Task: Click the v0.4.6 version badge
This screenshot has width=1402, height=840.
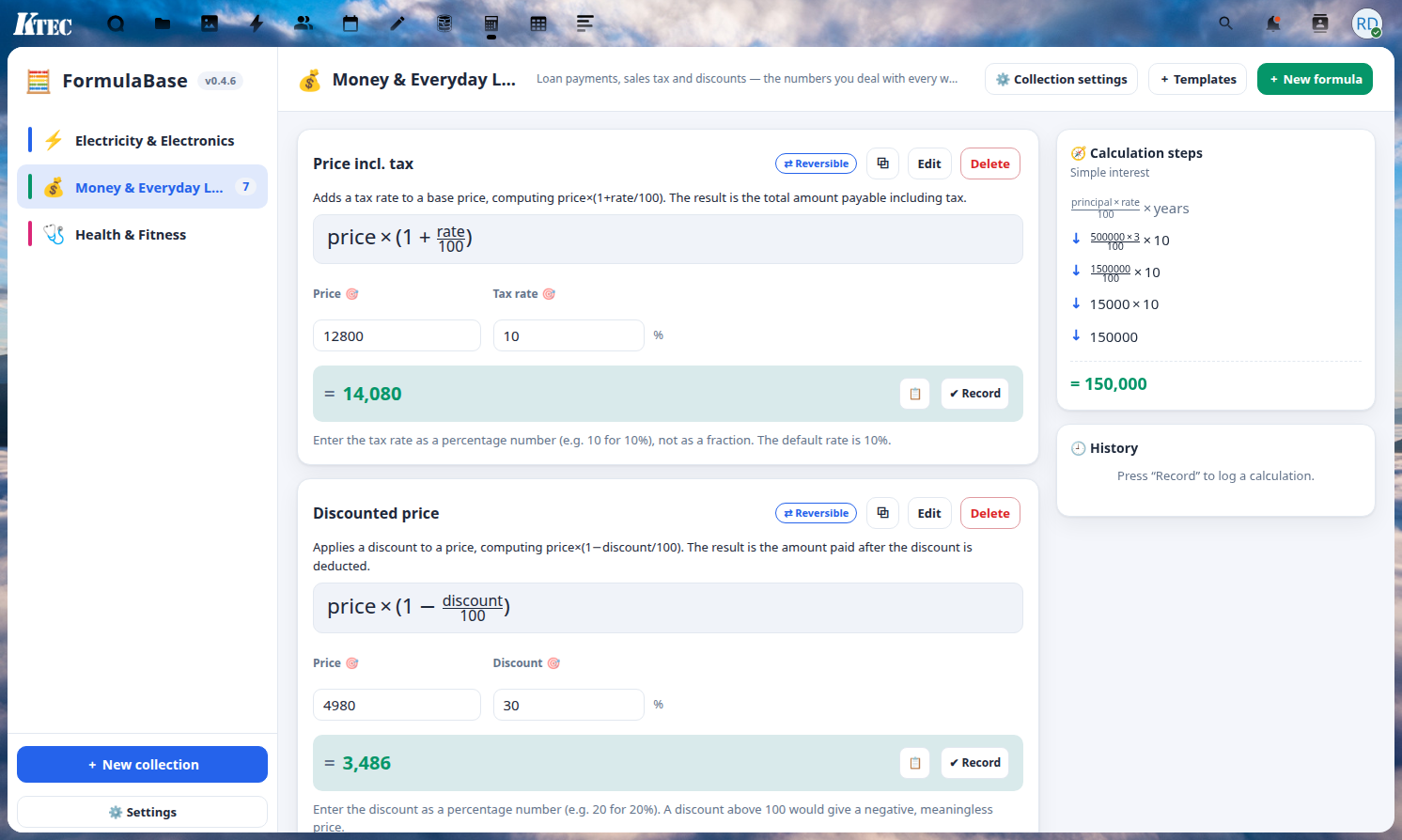Action: click(x=221, y=81)
